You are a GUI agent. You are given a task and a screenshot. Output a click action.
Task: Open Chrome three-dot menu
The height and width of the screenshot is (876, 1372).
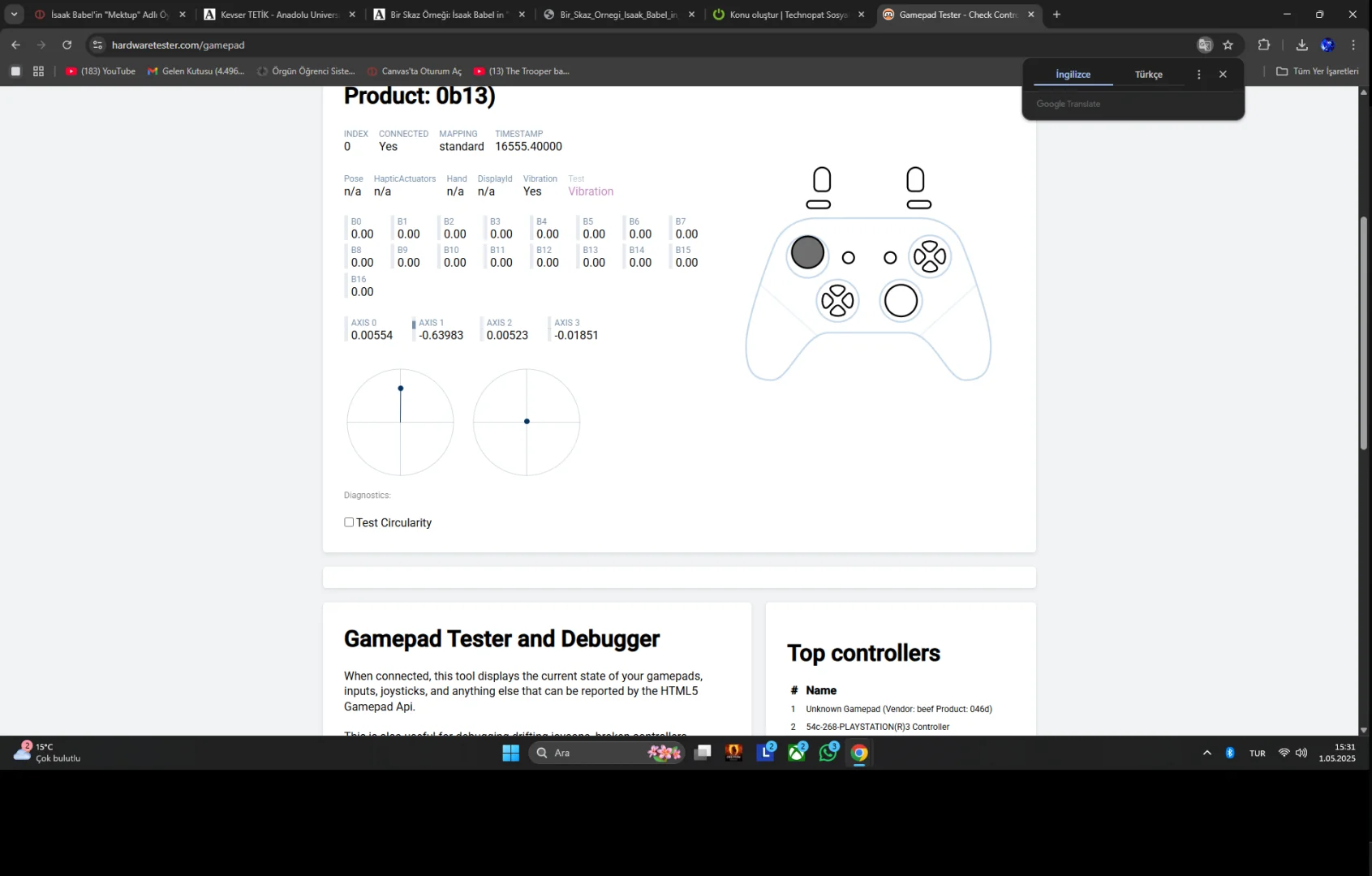[1353, 45]
